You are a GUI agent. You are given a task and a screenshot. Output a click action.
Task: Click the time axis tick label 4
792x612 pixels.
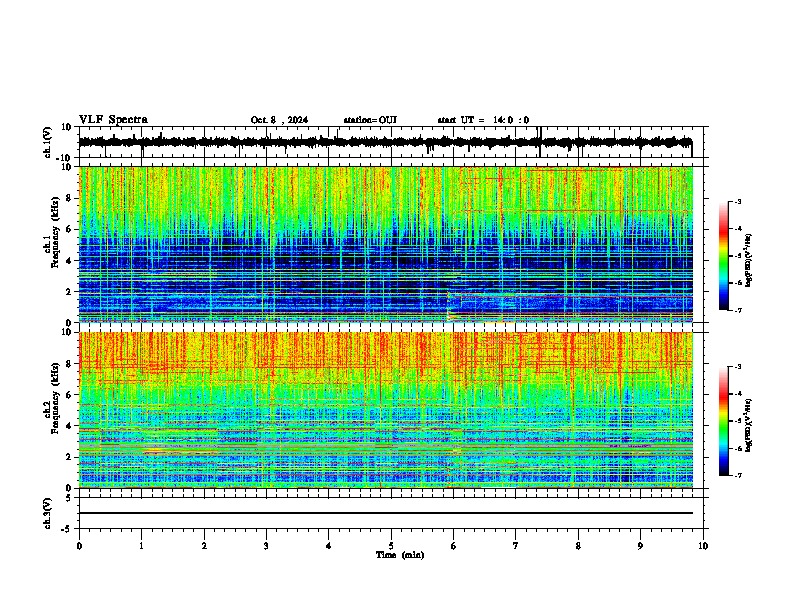(x=329, y=546)
